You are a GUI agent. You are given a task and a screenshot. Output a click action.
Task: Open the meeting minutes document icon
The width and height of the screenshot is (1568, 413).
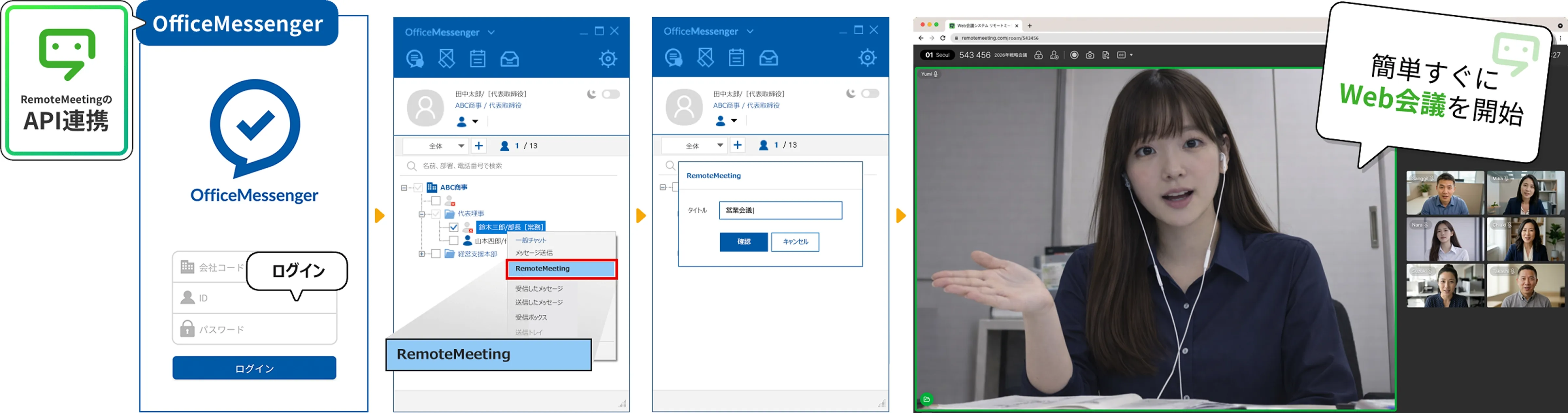click(x=1105, y=55)
